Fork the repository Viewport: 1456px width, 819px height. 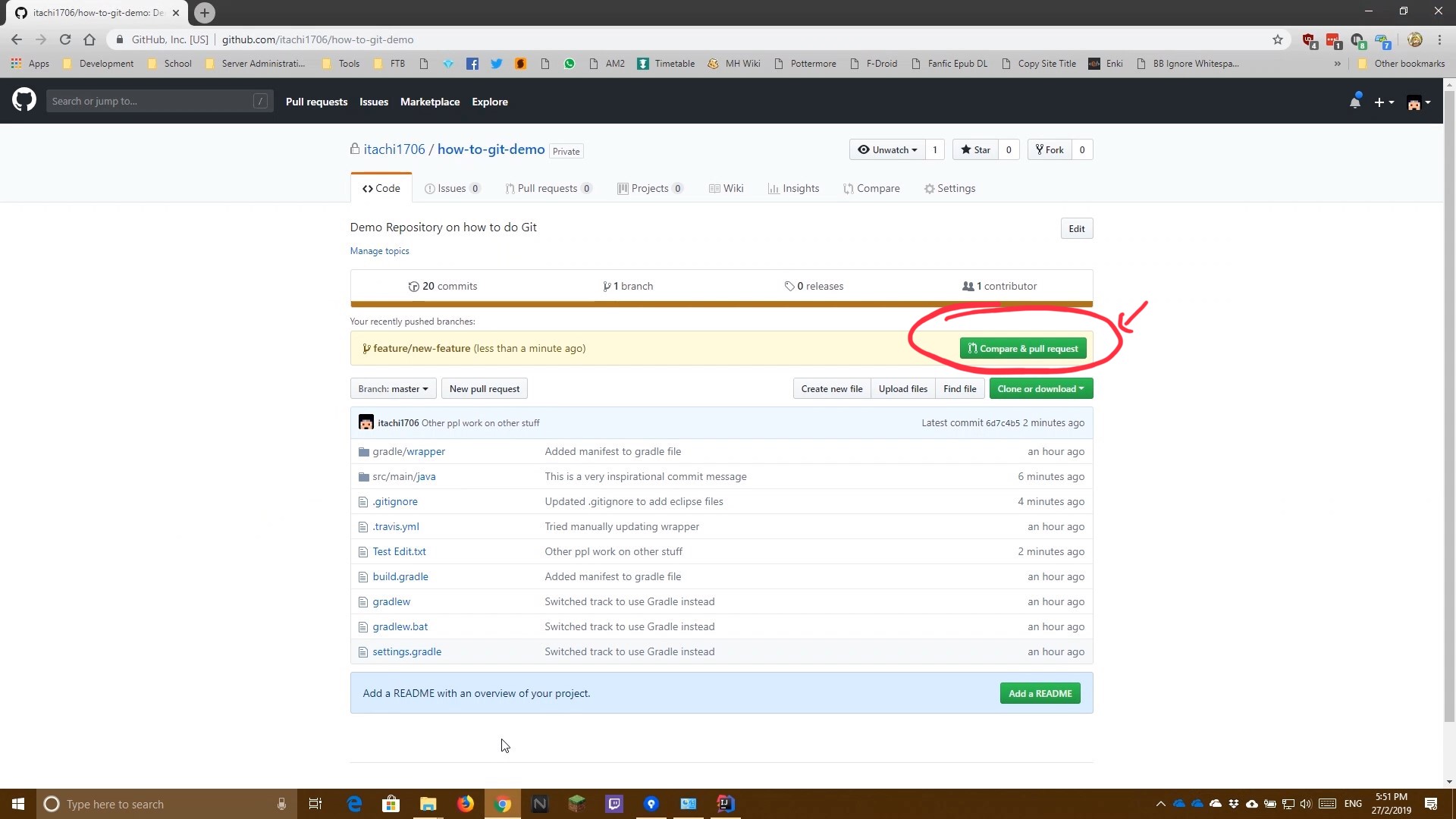[1050, 149]
